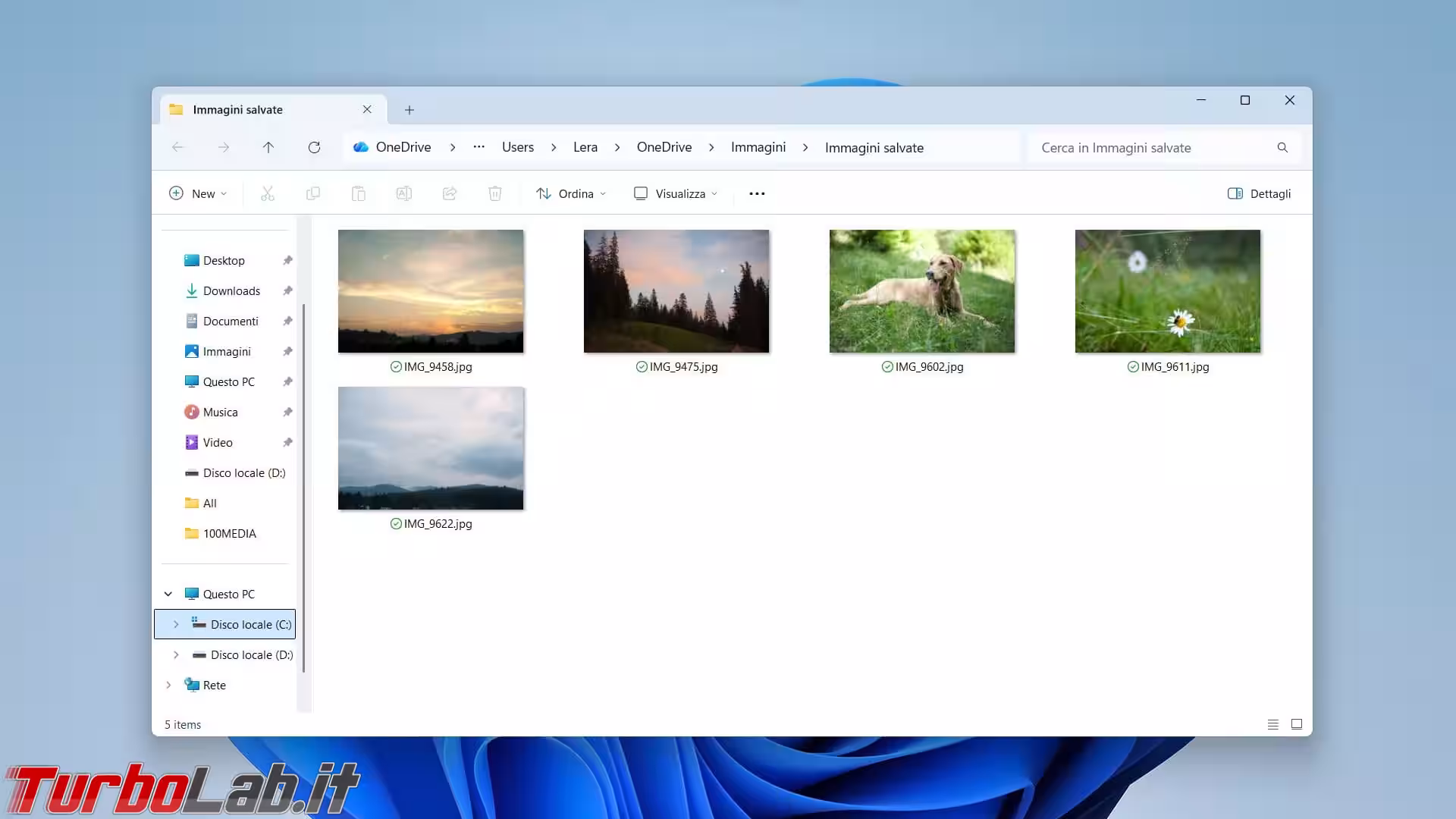Go up one folder level

pos(268,147)
